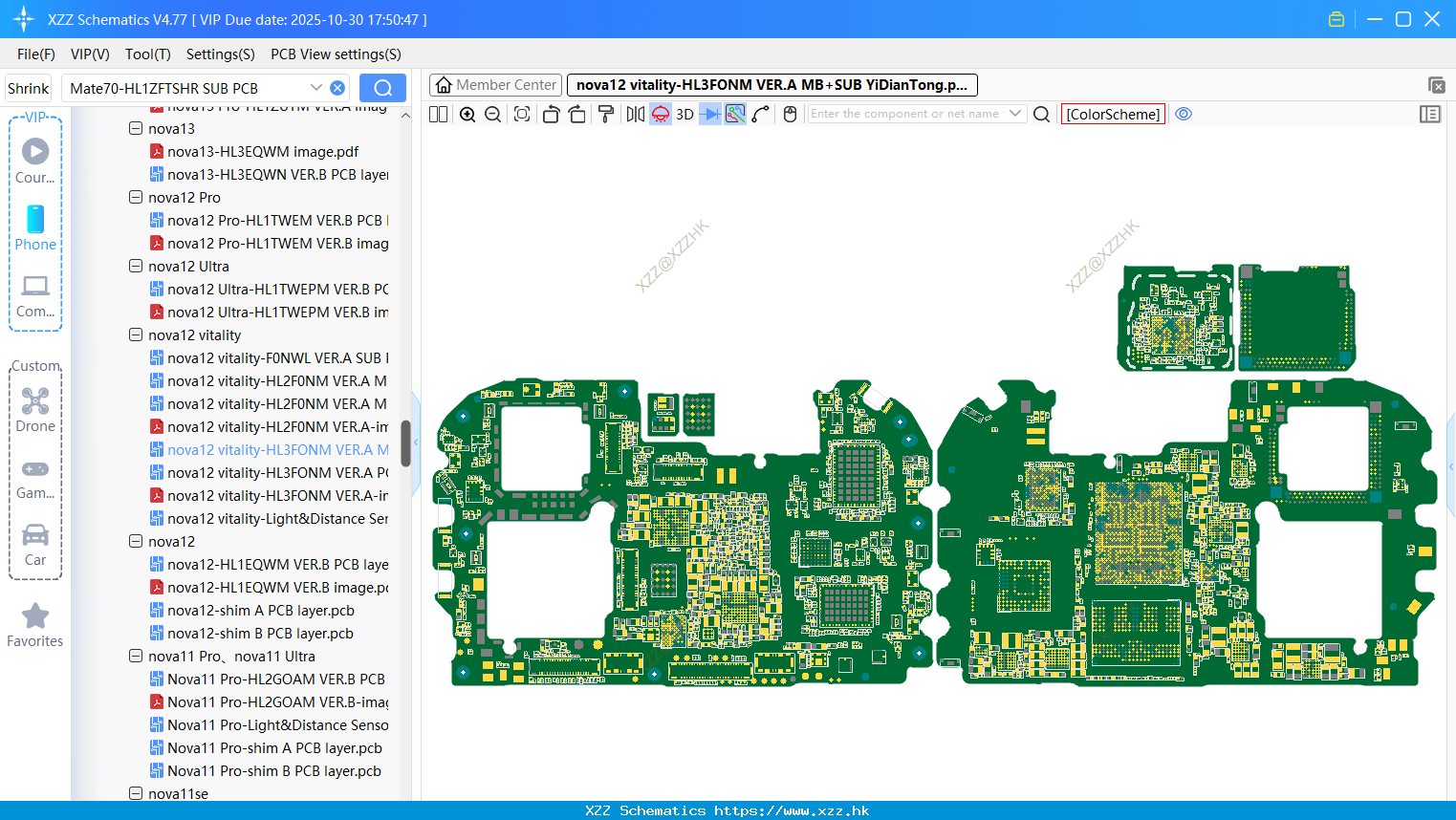Focus the Mate70-HL1ZFTSHR search field
This screenshot has width=1456, height=820.
tap(186, 88)
